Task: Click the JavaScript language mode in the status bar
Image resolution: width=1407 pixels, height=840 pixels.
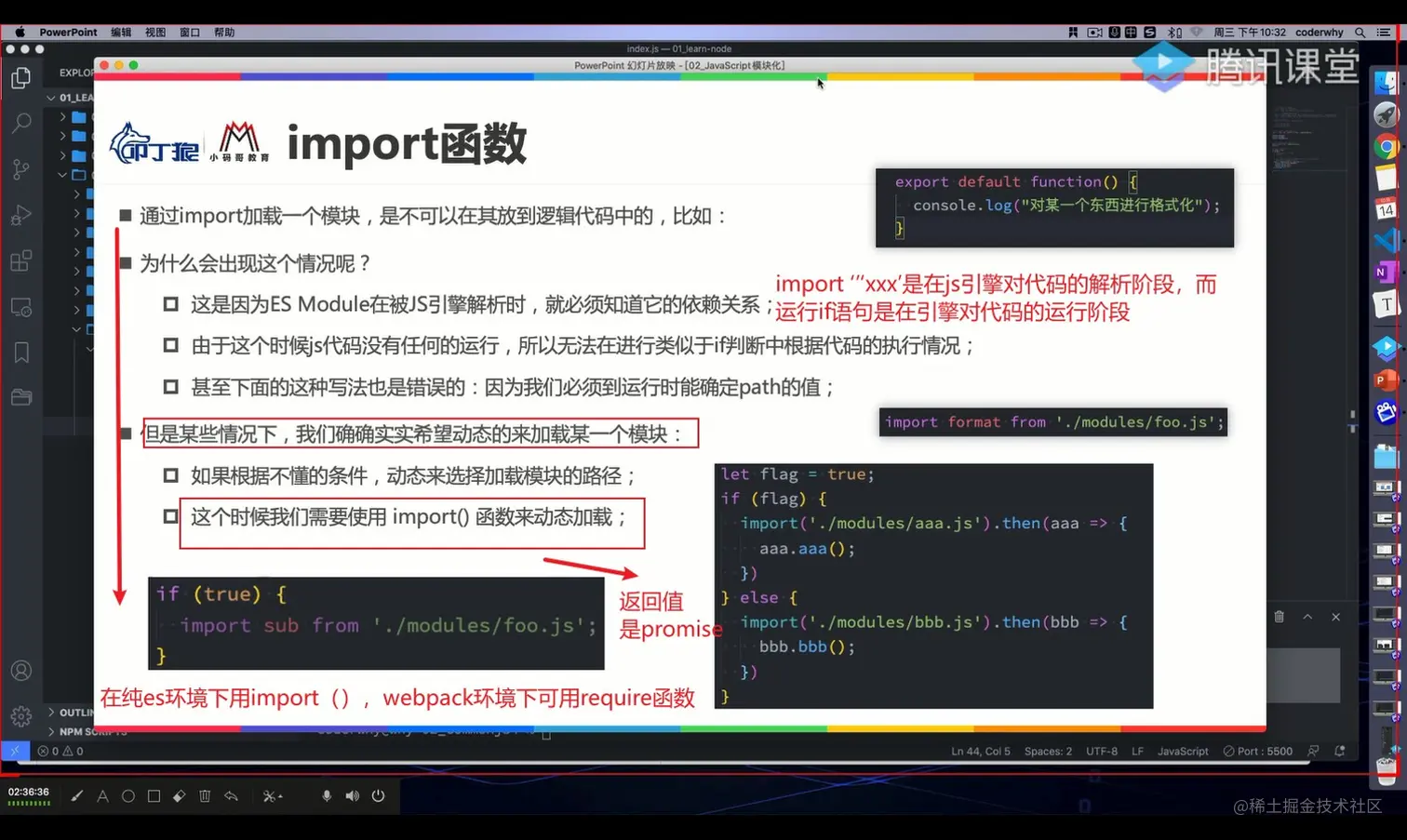Action: point(1183,751)
